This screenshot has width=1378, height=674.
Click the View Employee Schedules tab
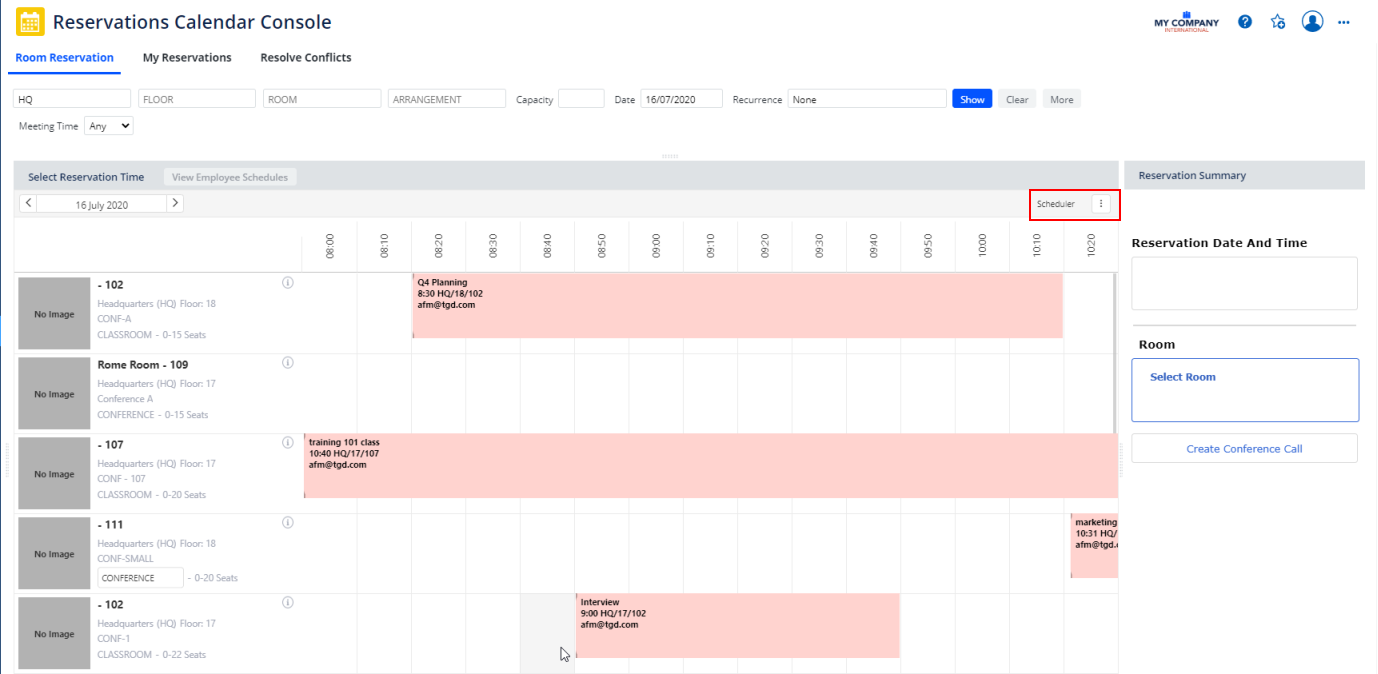point(230,177)
